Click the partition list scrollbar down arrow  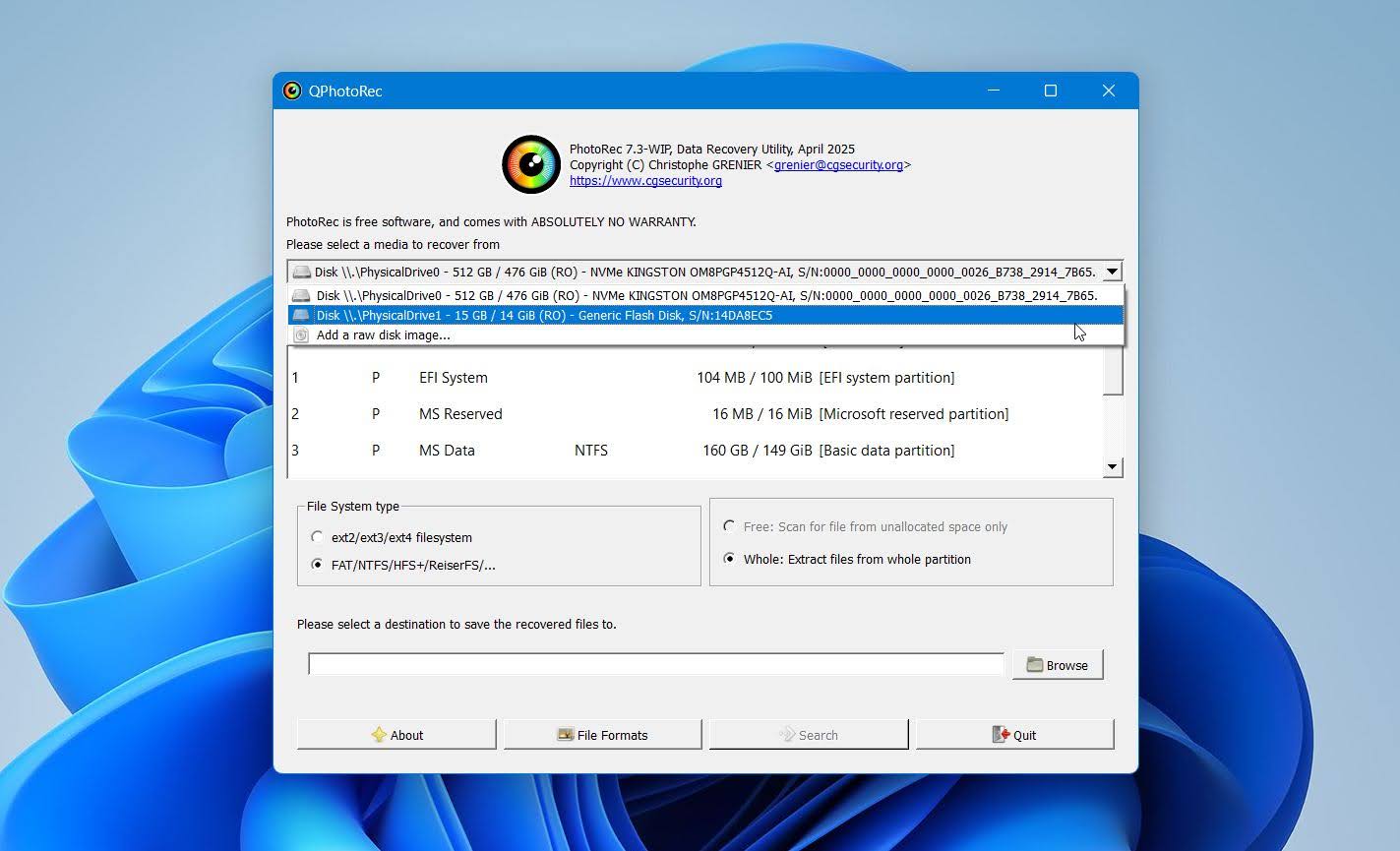pyautogui.click(x=1114, y=466)
